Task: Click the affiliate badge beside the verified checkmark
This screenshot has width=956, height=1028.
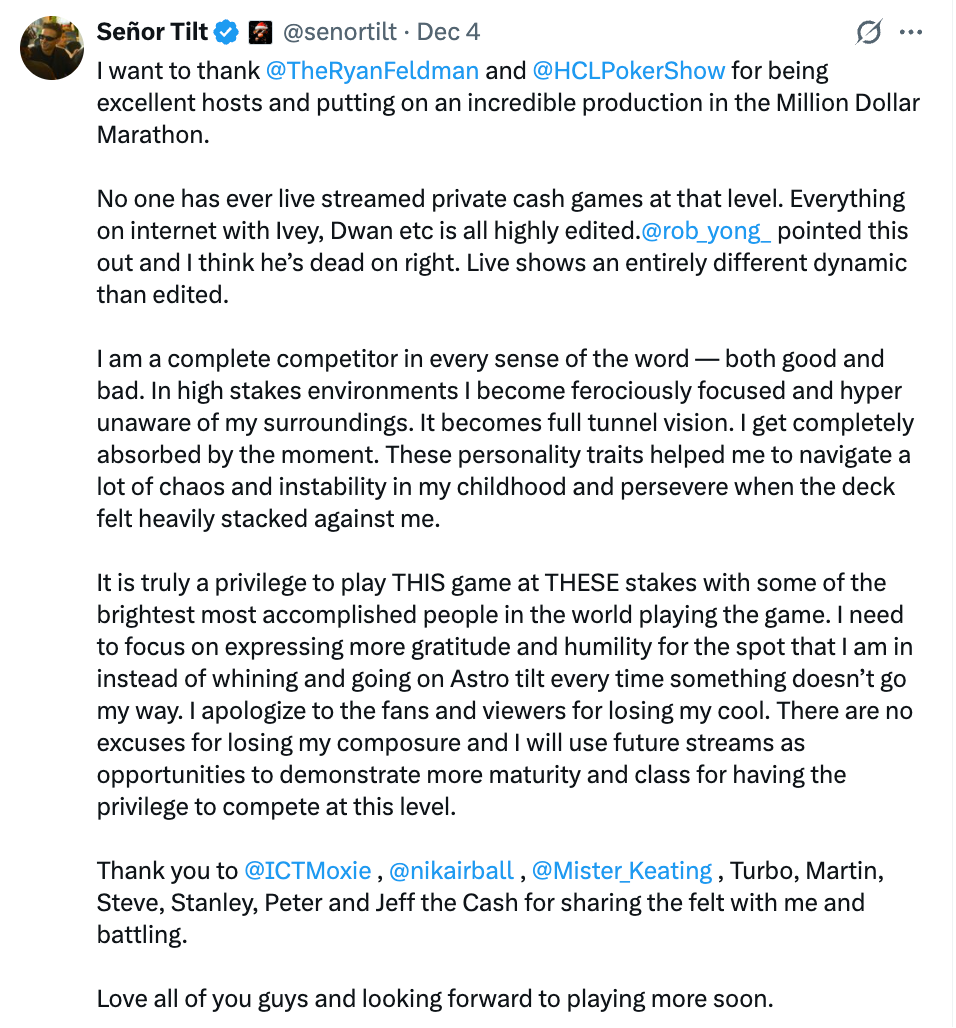Action: point(259,33)
